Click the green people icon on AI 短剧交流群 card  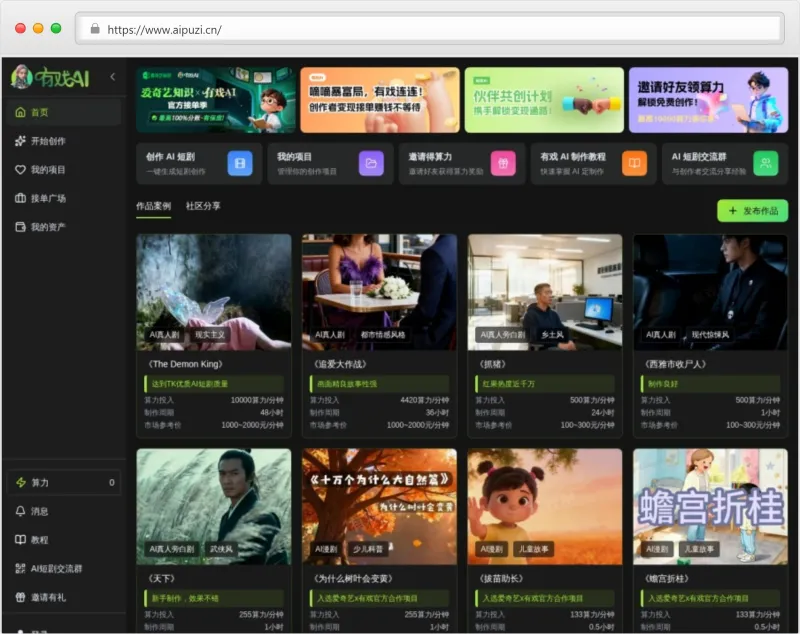tap(766, 164)
